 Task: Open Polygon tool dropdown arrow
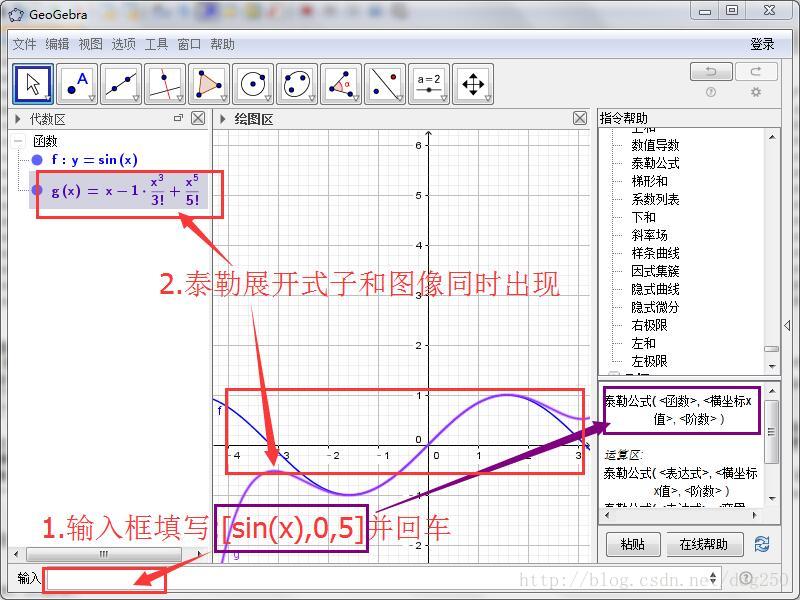(x=223, y=98)
